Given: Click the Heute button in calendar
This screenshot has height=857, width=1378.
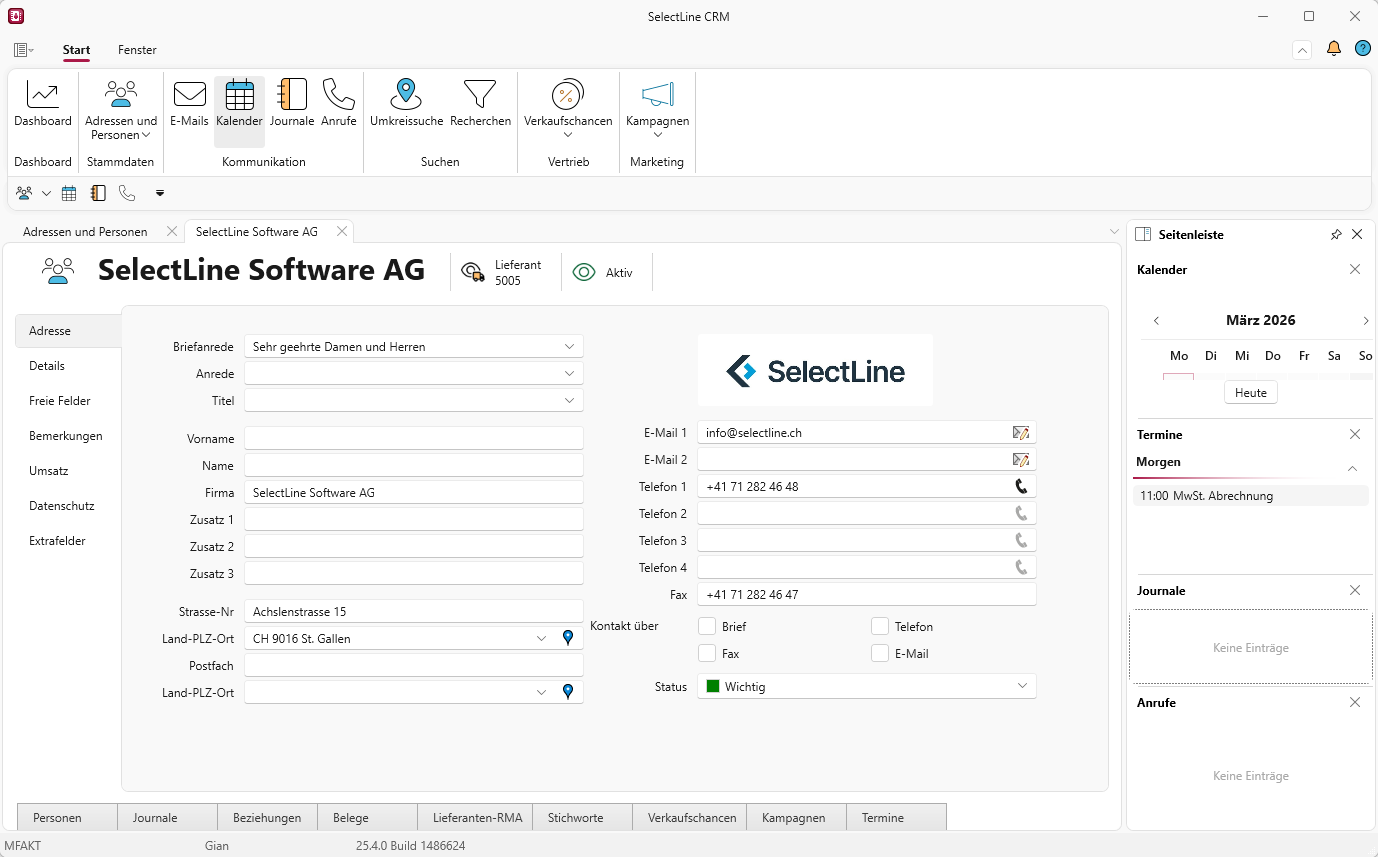Looking at the screenshot, I should (1250, 393).
